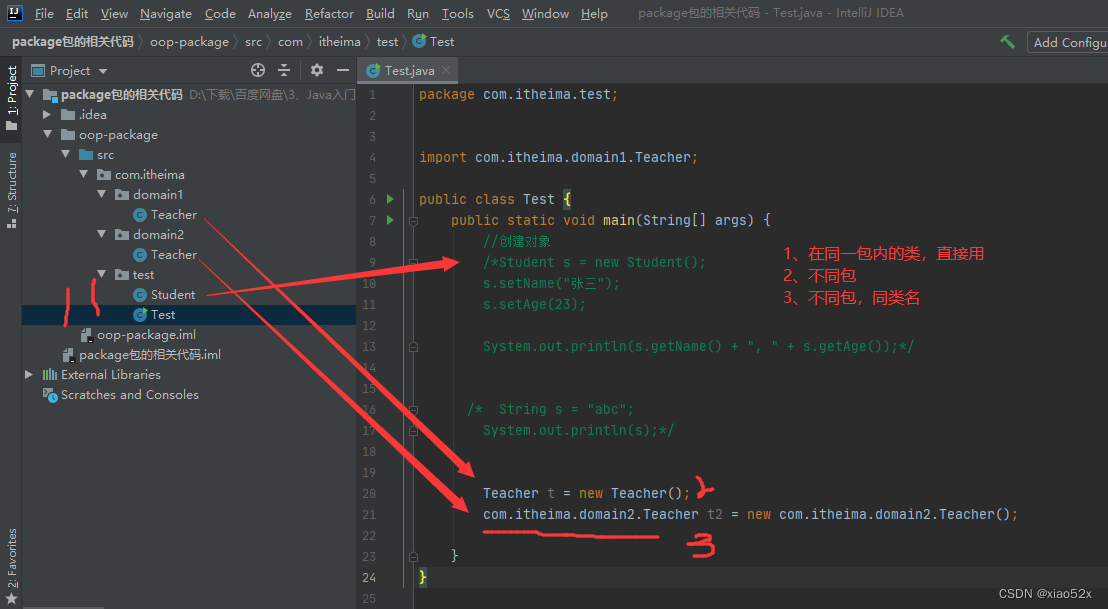Hide the Project tool window with minus icon
Image resolution: width=1108 pixels, height=609 pixels.
coord(343,70)
